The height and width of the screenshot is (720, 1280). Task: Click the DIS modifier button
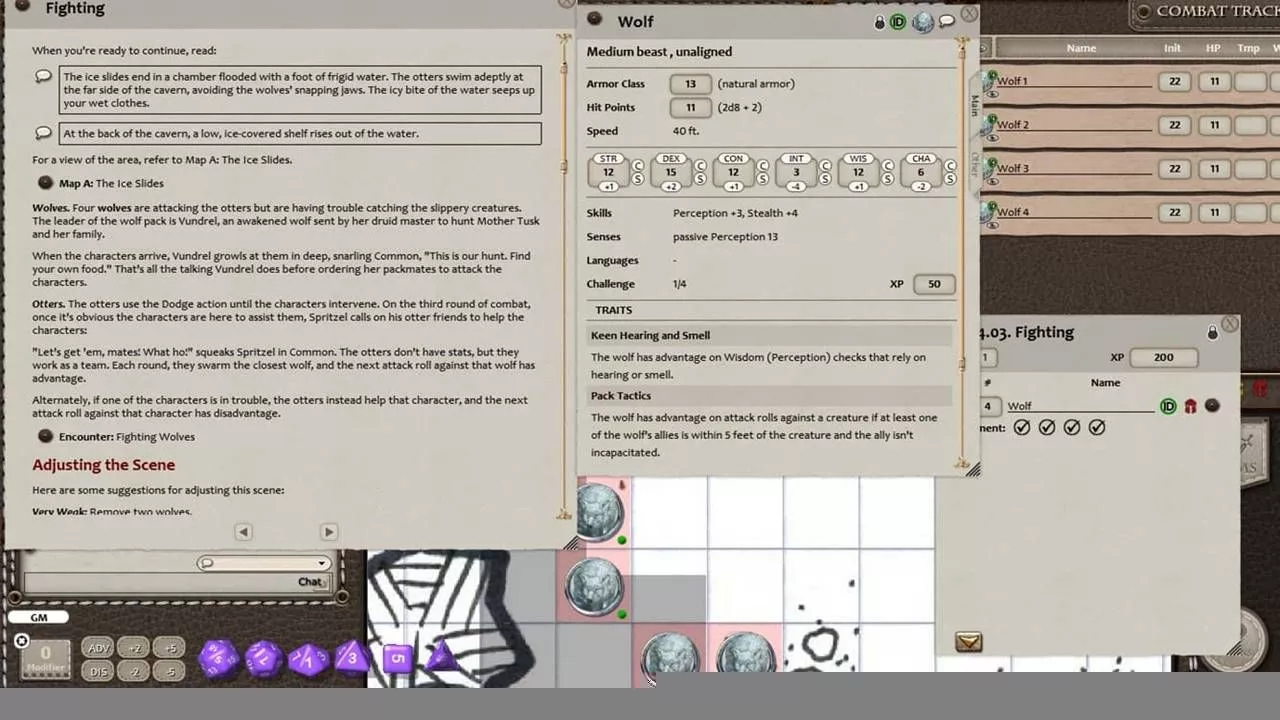coord(99,672)
